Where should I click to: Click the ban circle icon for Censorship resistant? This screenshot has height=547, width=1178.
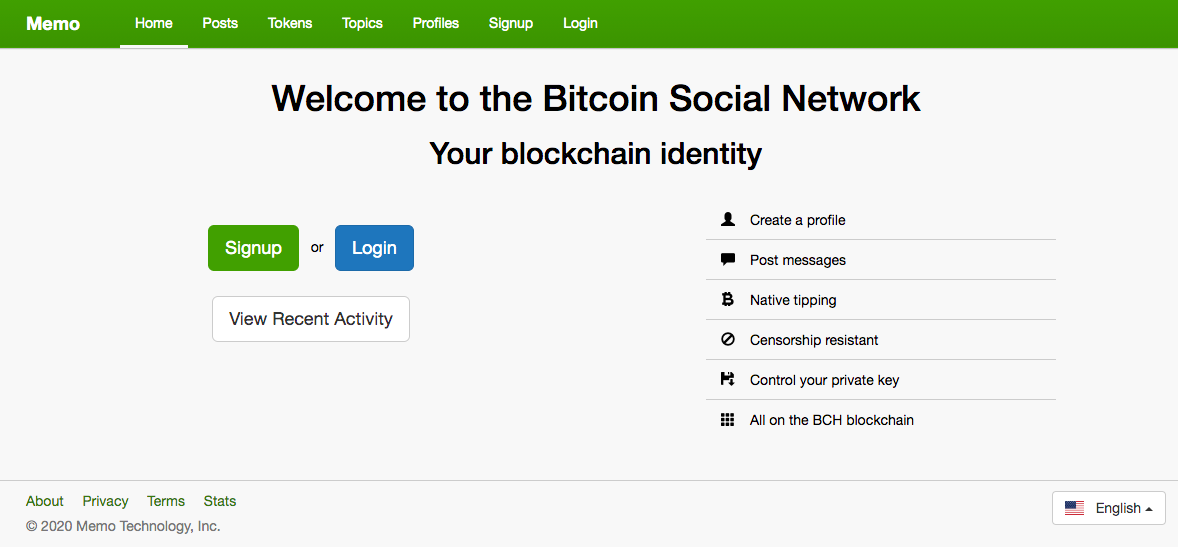[x=726, y=340]
